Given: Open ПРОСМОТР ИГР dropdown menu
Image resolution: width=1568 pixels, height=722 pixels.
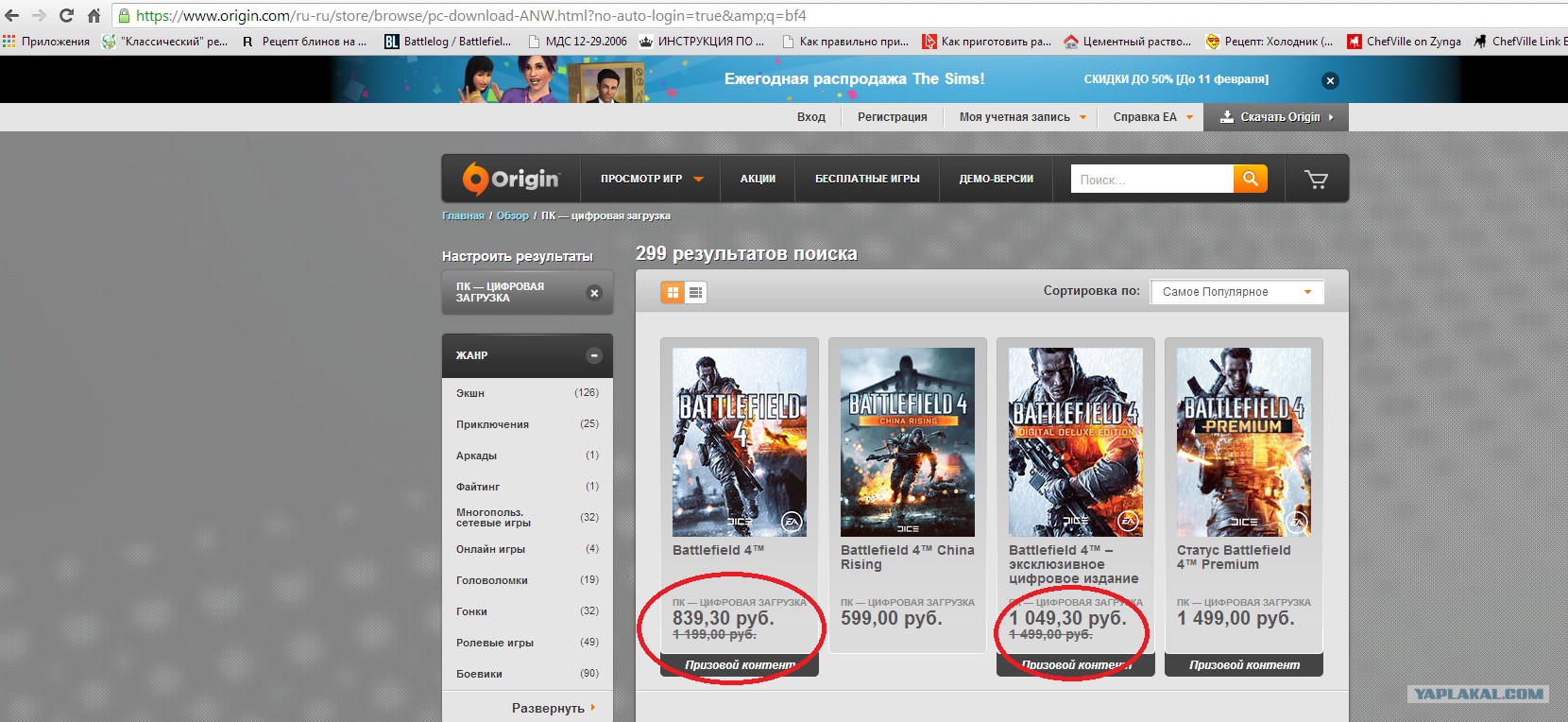Looking at the screenshot, I should (x=652, y=179).
